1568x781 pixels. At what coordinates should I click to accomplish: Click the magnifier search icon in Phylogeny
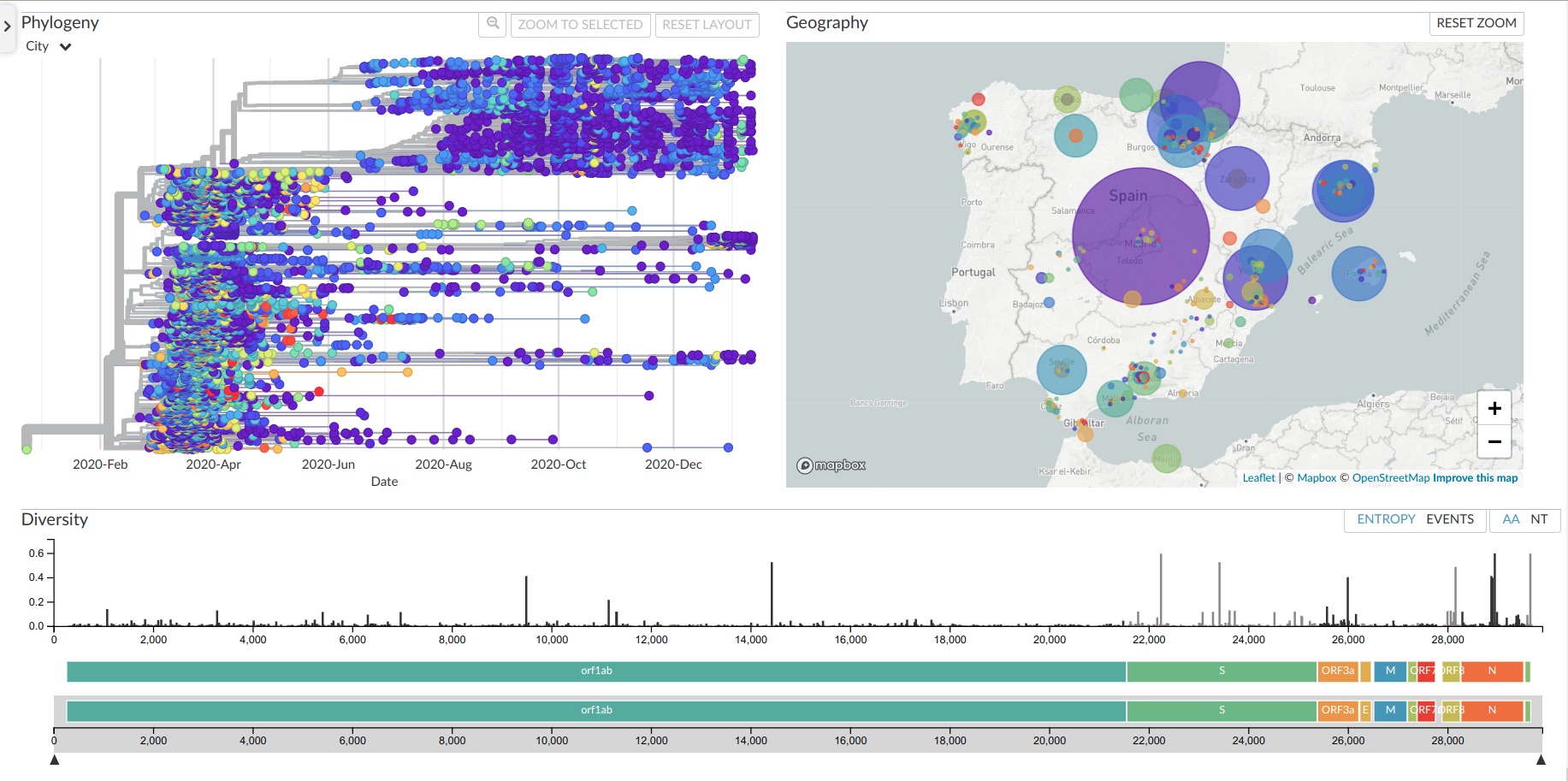pyautogui.click(x=493, y=24)
